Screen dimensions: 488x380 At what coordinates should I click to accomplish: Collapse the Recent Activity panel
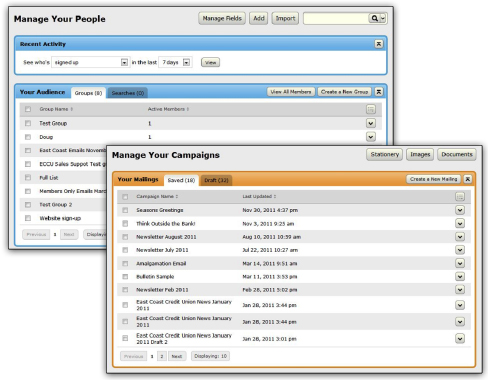click(379, 44)
